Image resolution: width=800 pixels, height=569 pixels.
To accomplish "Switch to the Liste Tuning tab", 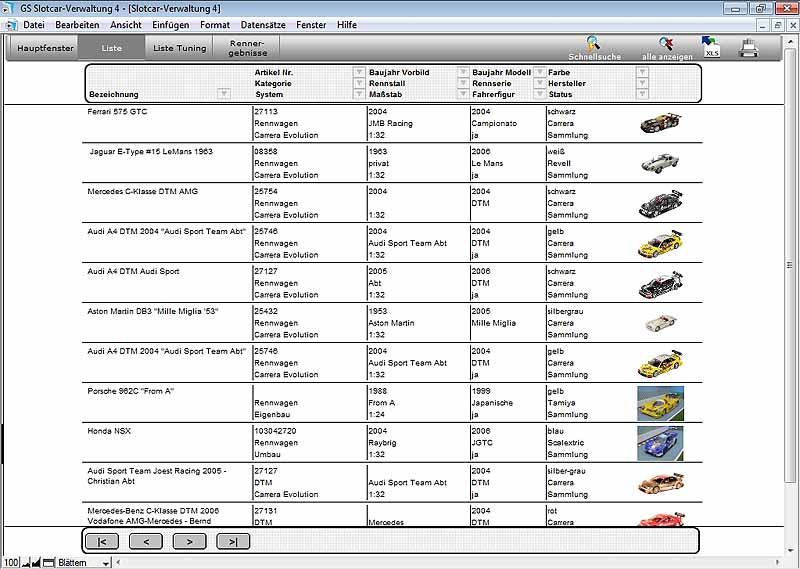I will (x=179, y=48).
